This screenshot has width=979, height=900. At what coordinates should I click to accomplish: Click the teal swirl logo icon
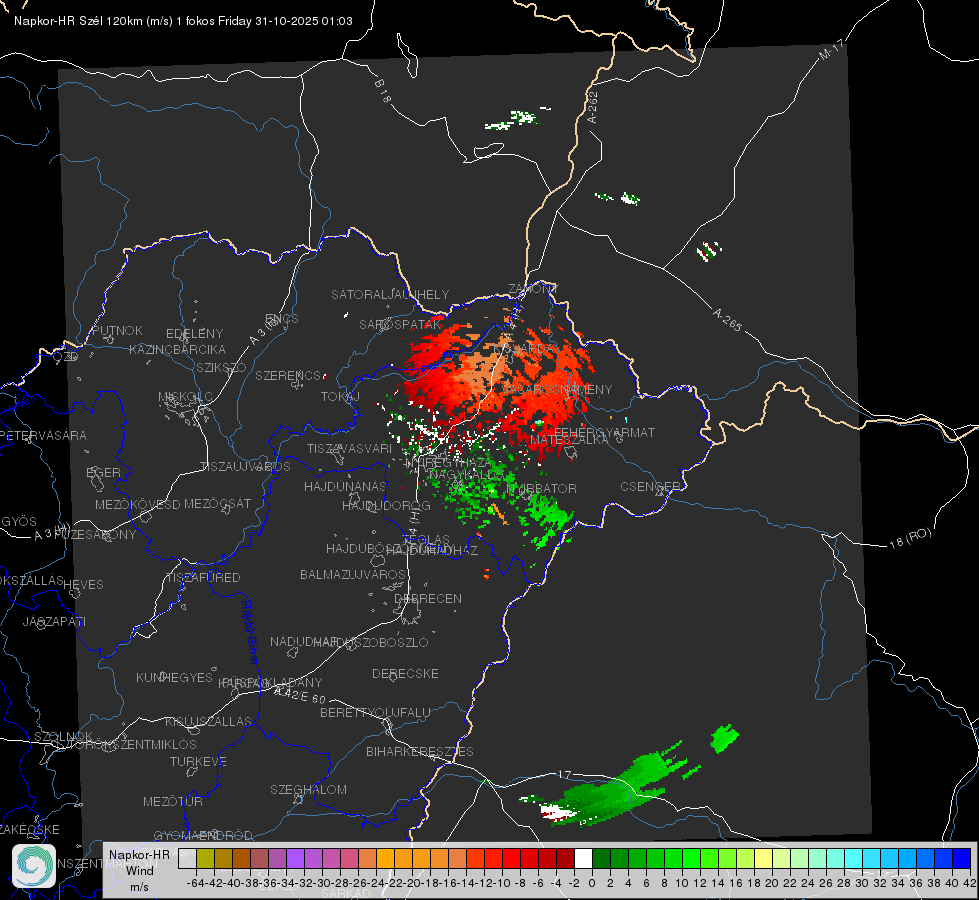pyautogui.click(x=34, y=866)
